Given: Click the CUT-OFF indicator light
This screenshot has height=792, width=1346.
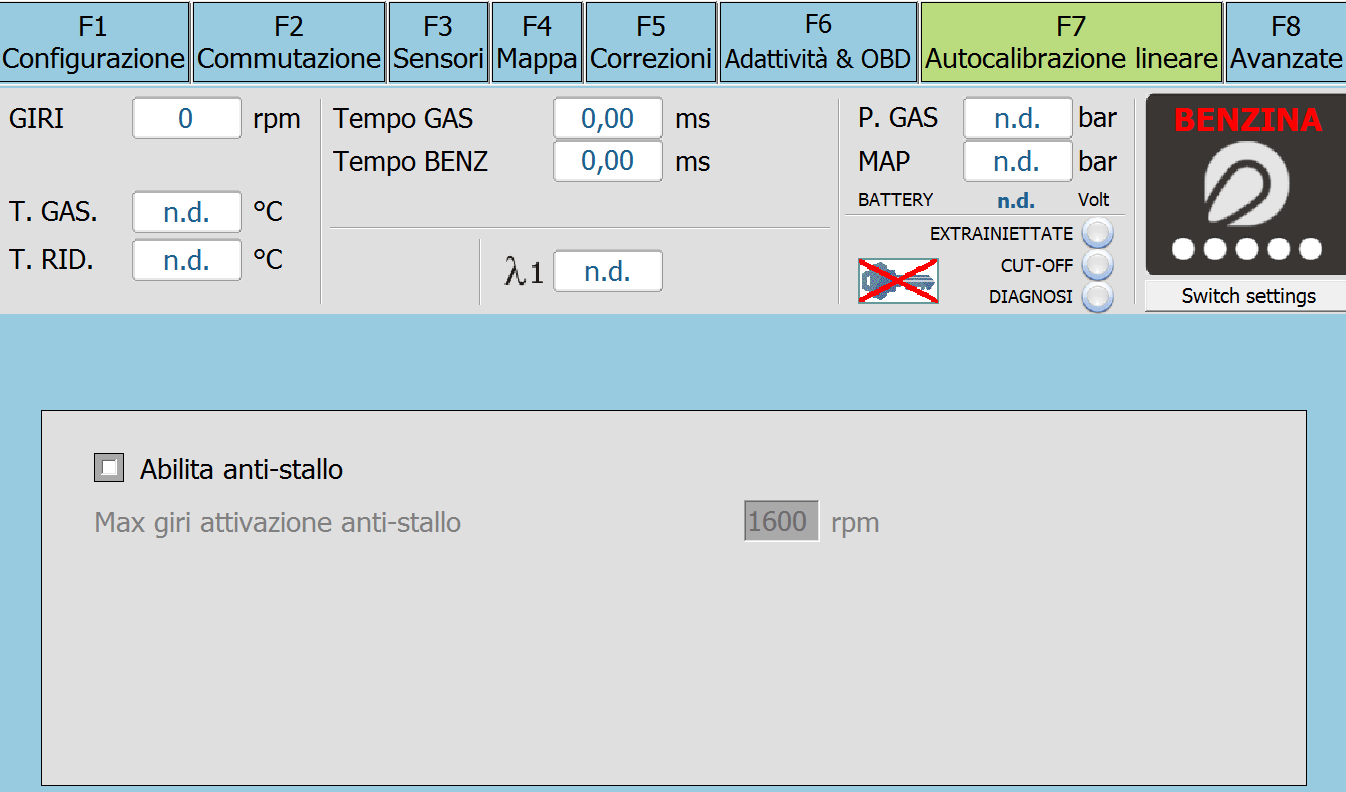Looking at the screenshot, I should coord(1098,265).
